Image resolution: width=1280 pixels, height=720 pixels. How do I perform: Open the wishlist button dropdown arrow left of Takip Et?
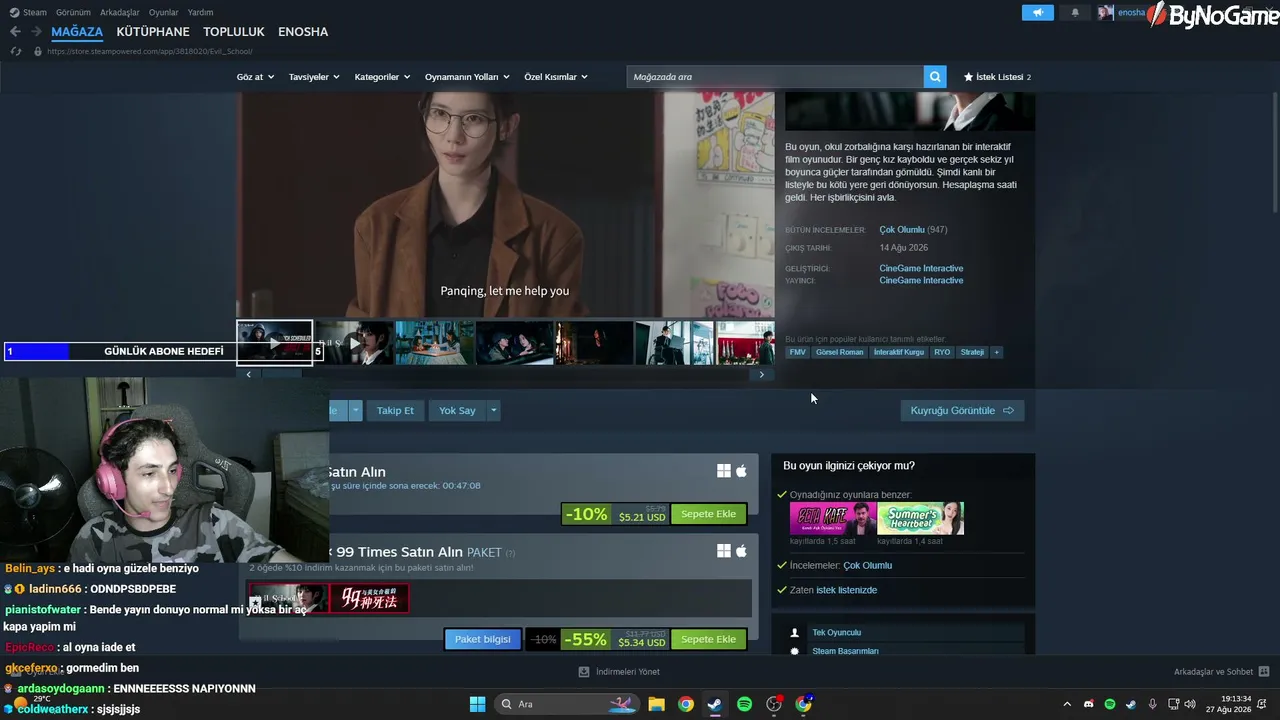pyautogui.click(x=355, y=411)
